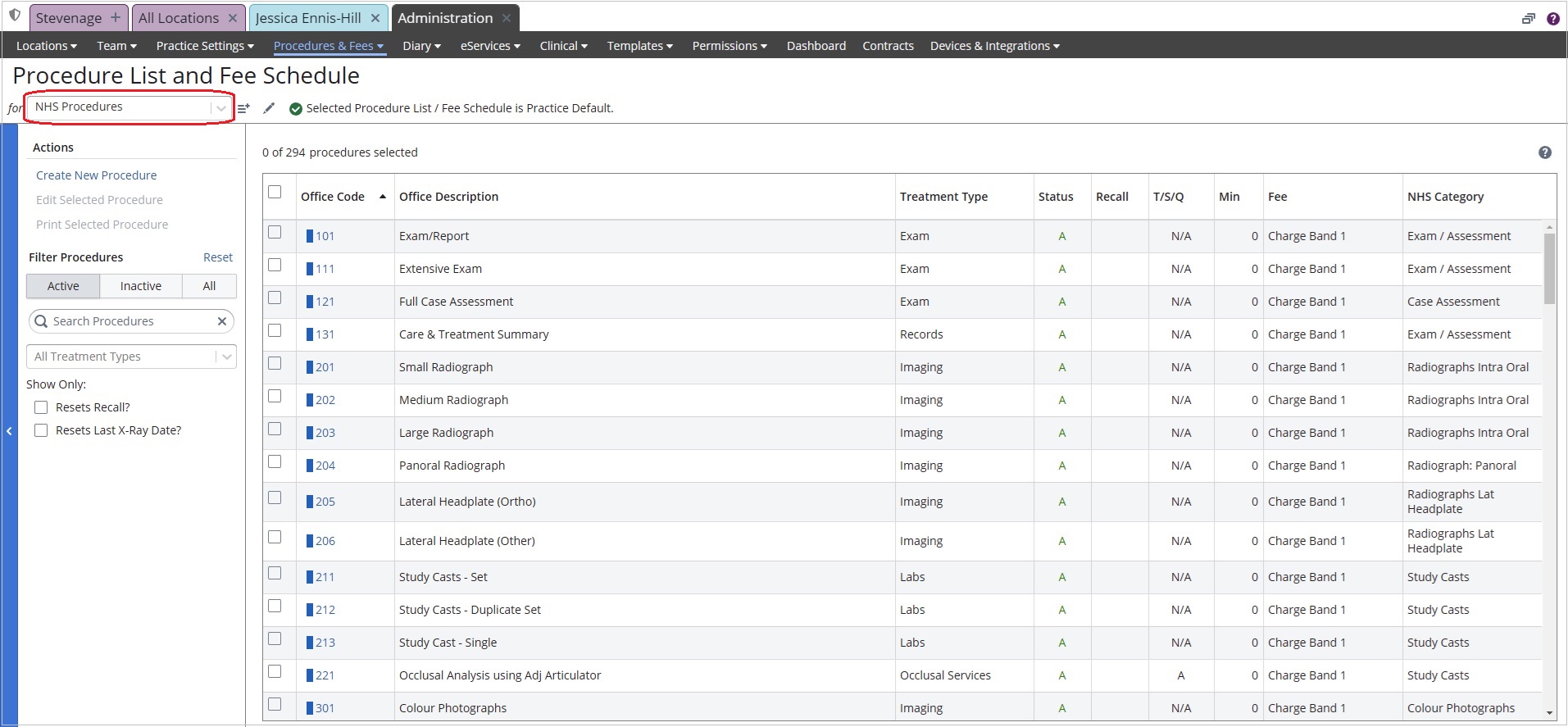The image size is (1568, 727).
Task: Sort by Office Code ascending arrow
Action: [383, 197]
